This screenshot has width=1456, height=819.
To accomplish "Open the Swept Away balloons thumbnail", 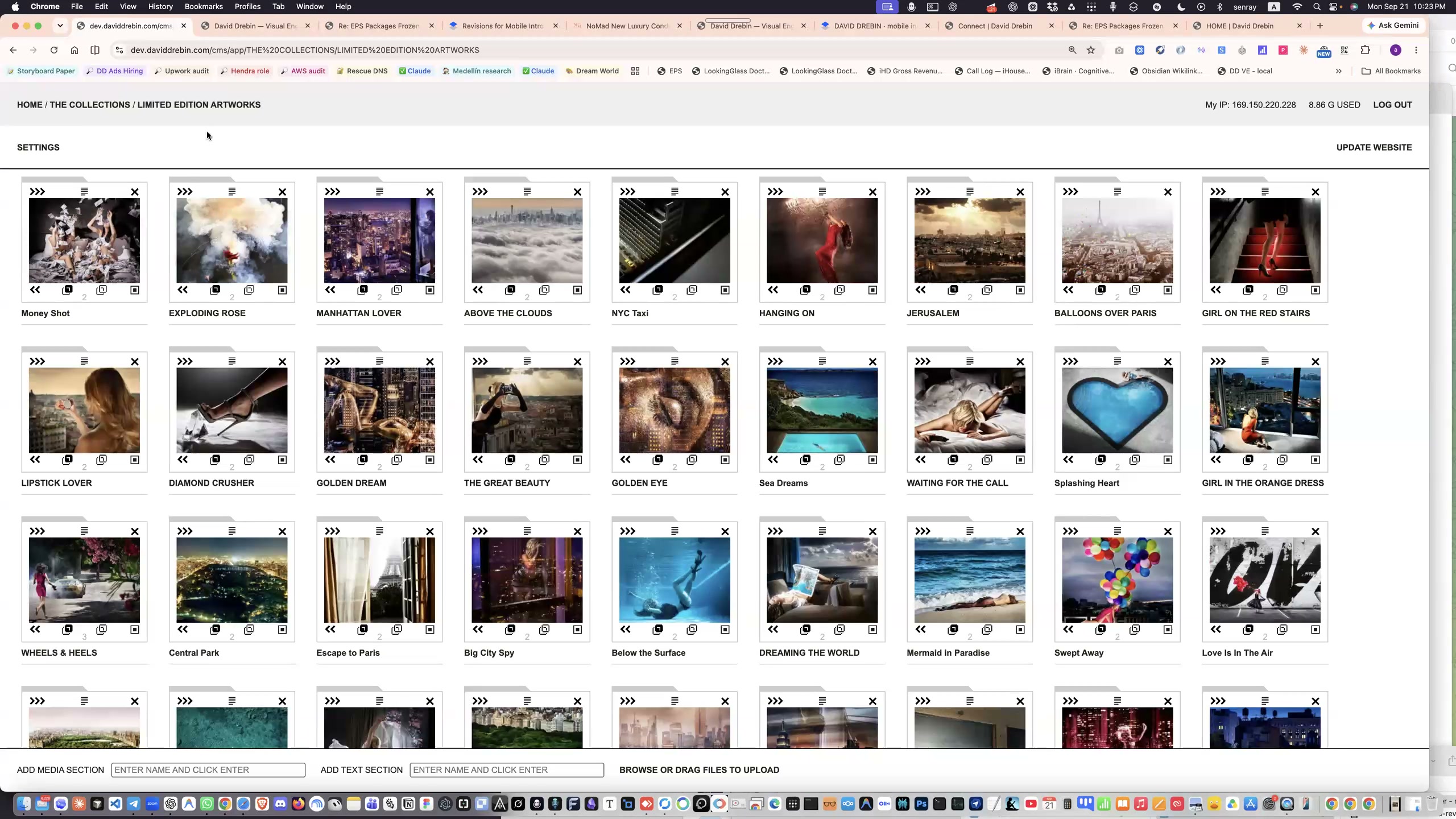I will 1117,580.
